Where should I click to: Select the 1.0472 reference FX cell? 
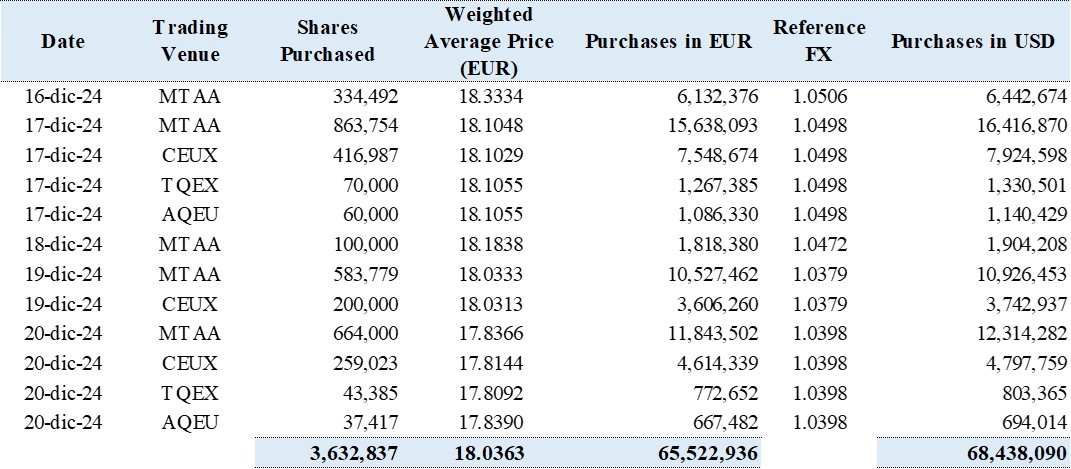(820, 244)
